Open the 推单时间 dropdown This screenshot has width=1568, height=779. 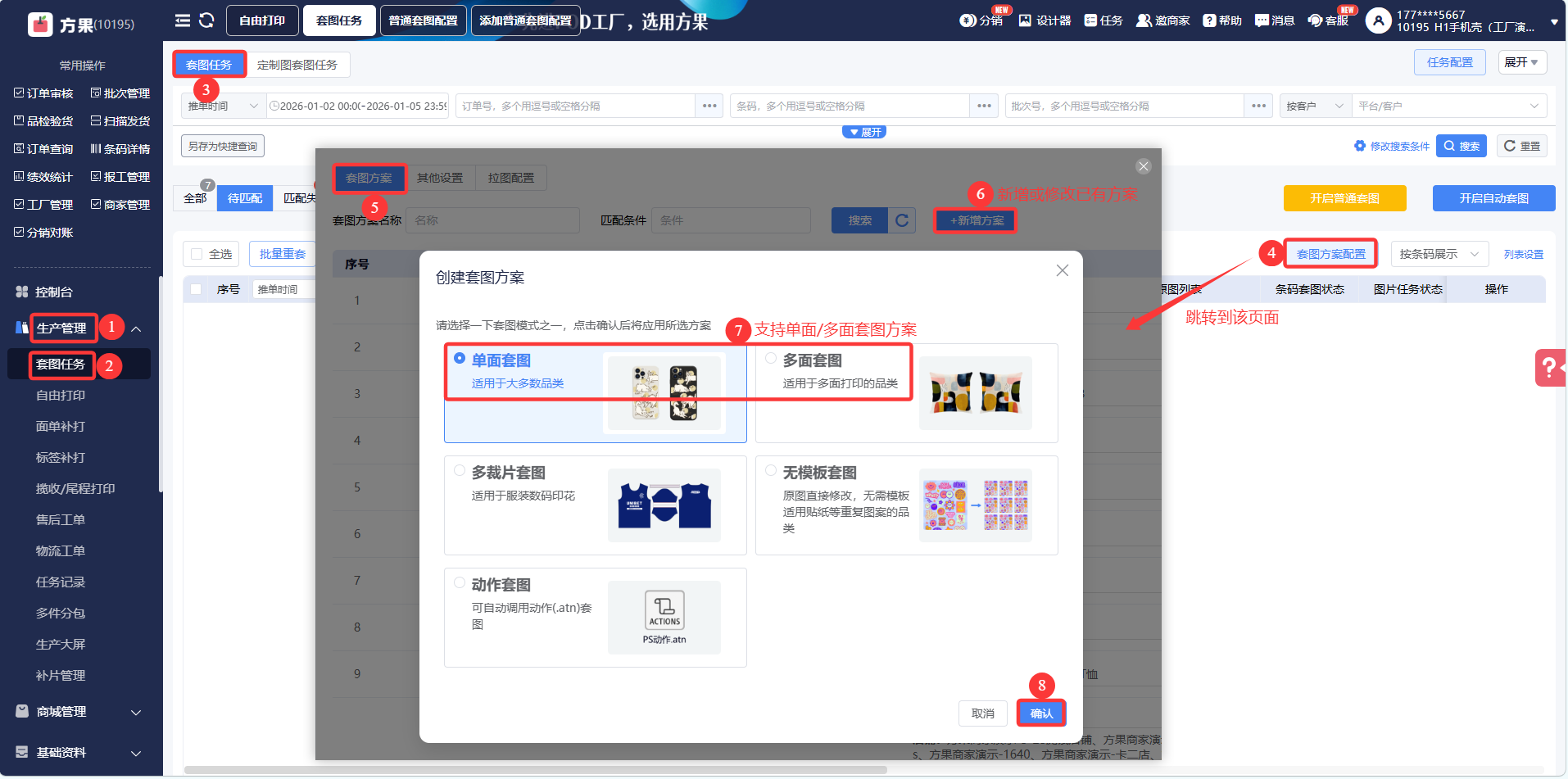coord(223,106)
